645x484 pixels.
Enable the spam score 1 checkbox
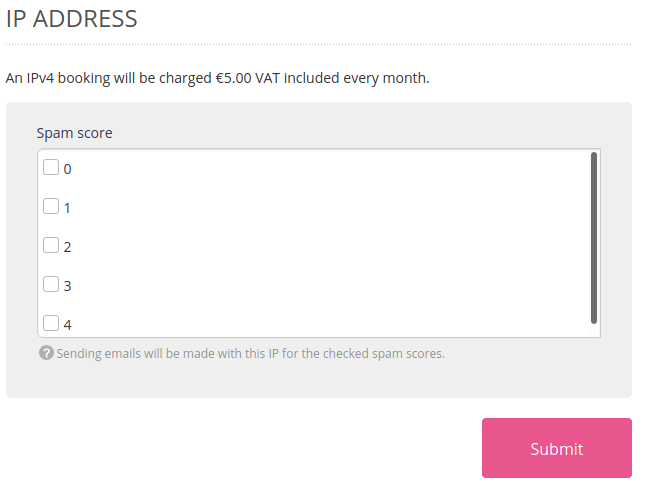click(51, 207)
